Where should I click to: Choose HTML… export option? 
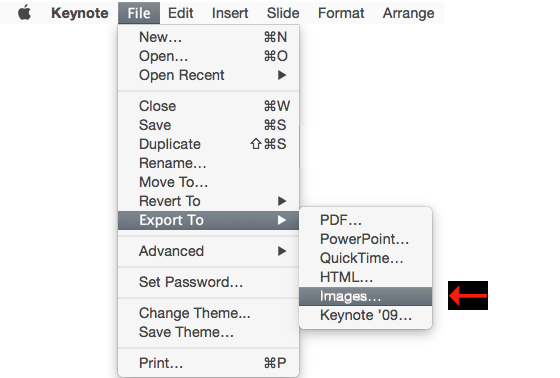point(365,277)
